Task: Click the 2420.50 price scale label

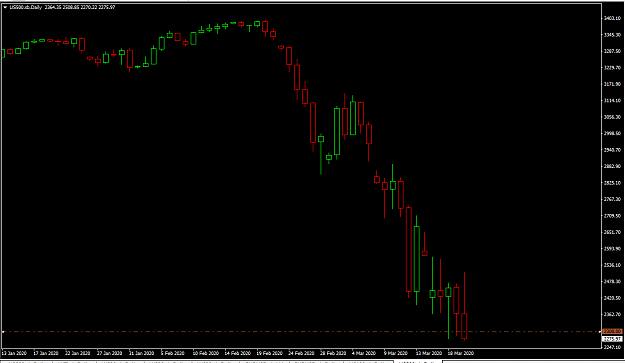Action: pyautogui.click(x=613, y=298)
